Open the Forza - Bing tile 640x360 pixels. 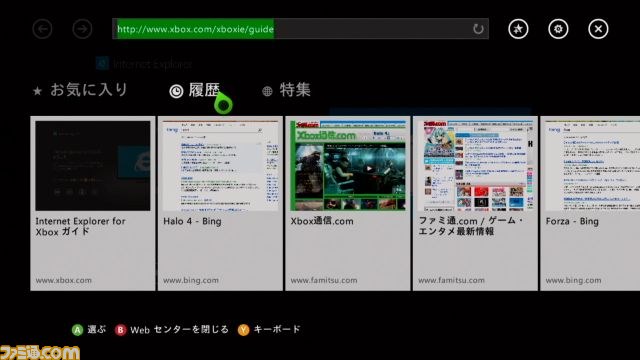[590, 203]
